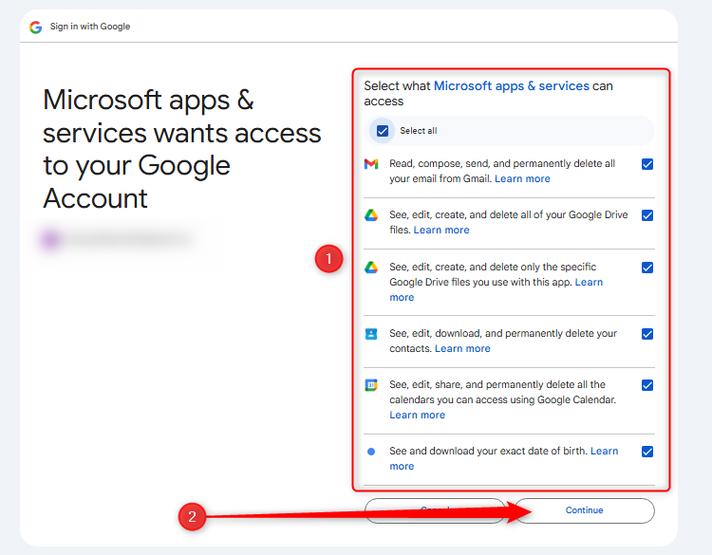Open the 'Microsoft apps & services' link
Screen dimensions: 712x555
tap(511, 86)
